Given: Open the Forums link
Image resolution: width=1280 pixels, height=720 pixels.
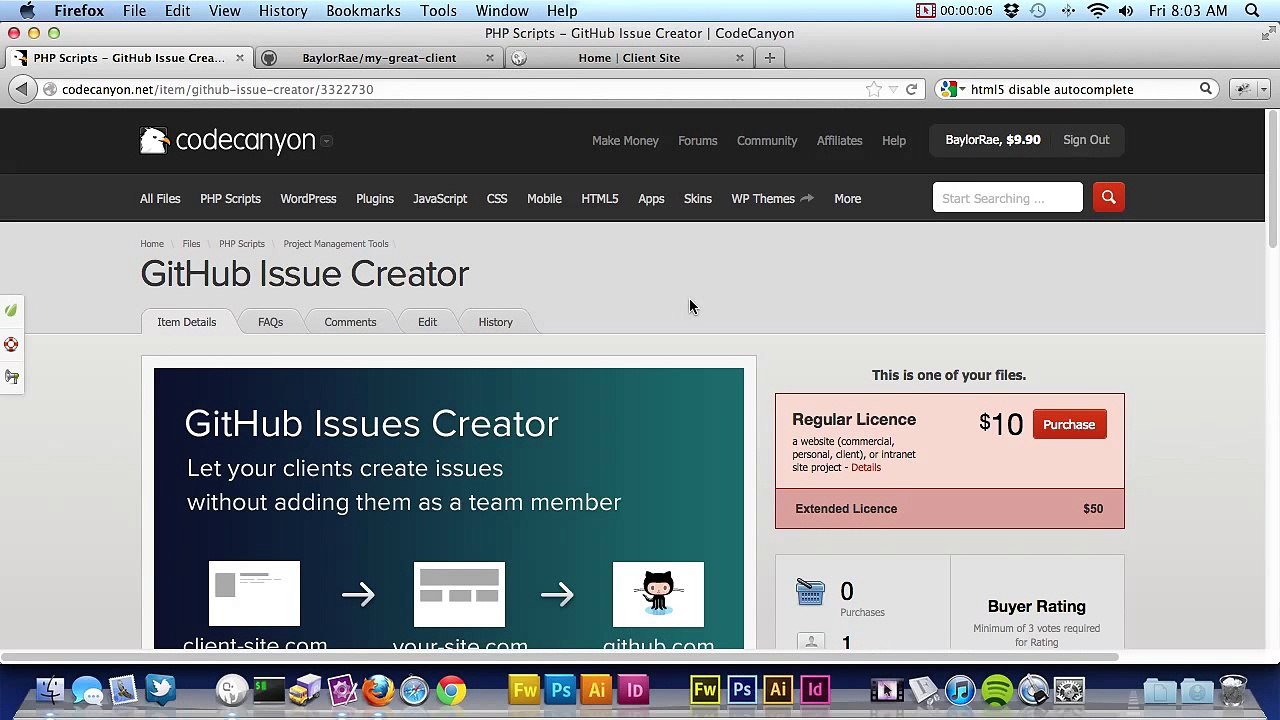Looking at the screenshot, I should [697, 141].
